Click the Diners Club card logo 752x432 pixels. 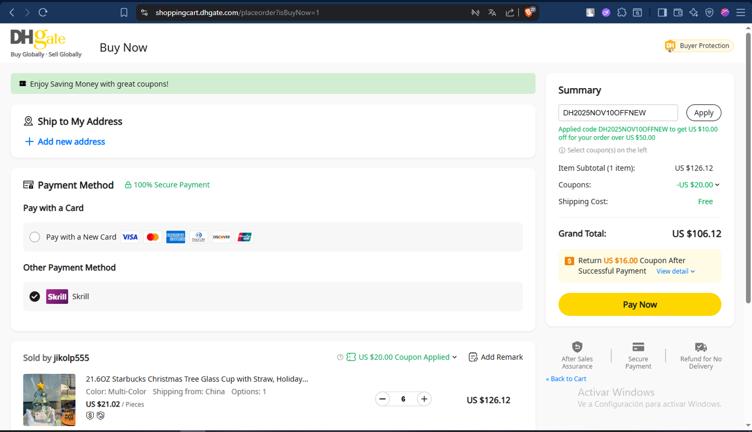tap(199, 237)
